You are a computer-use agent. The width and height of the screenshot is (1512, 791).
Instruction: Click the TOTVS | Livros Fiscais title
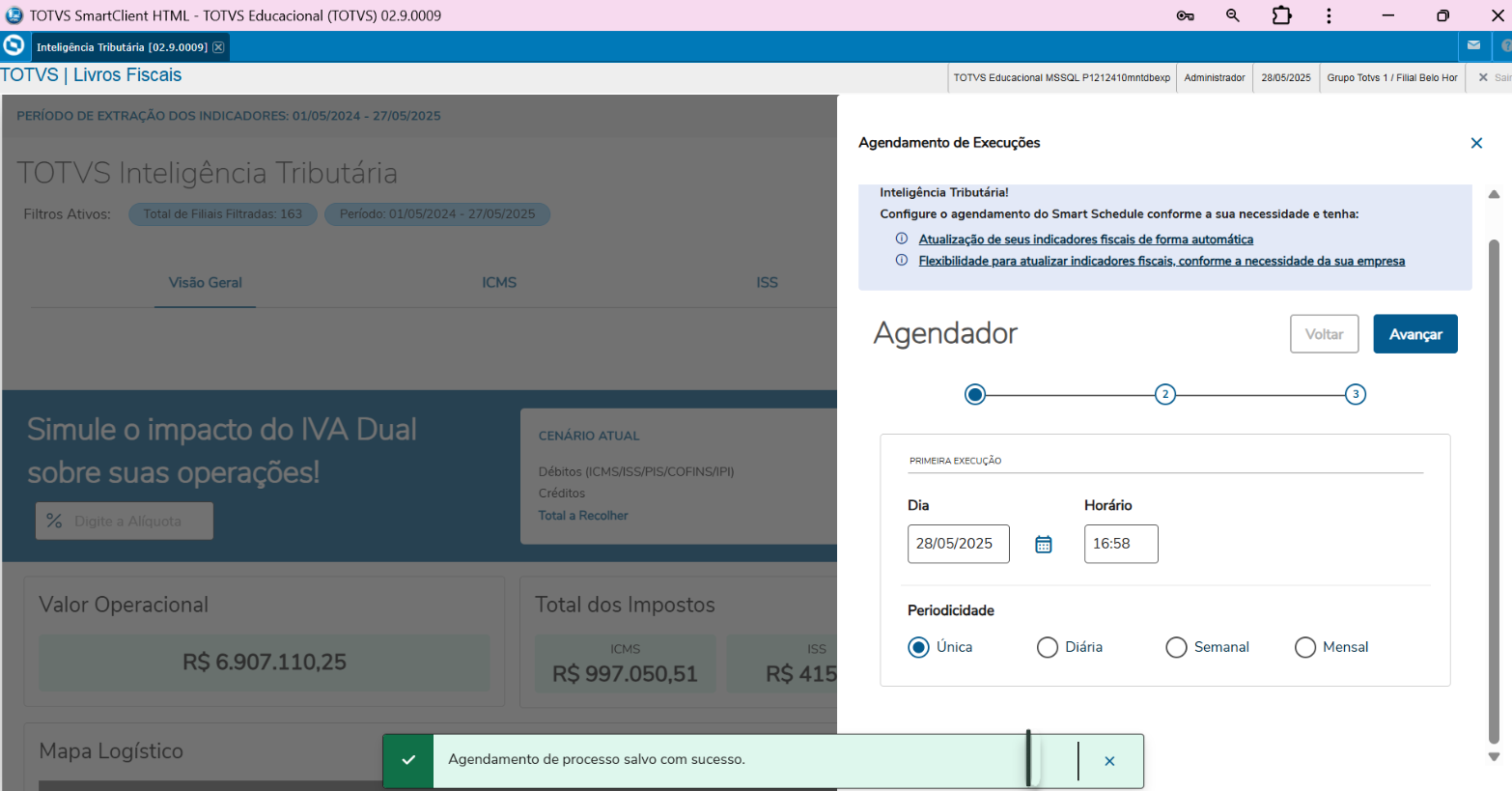91,75
